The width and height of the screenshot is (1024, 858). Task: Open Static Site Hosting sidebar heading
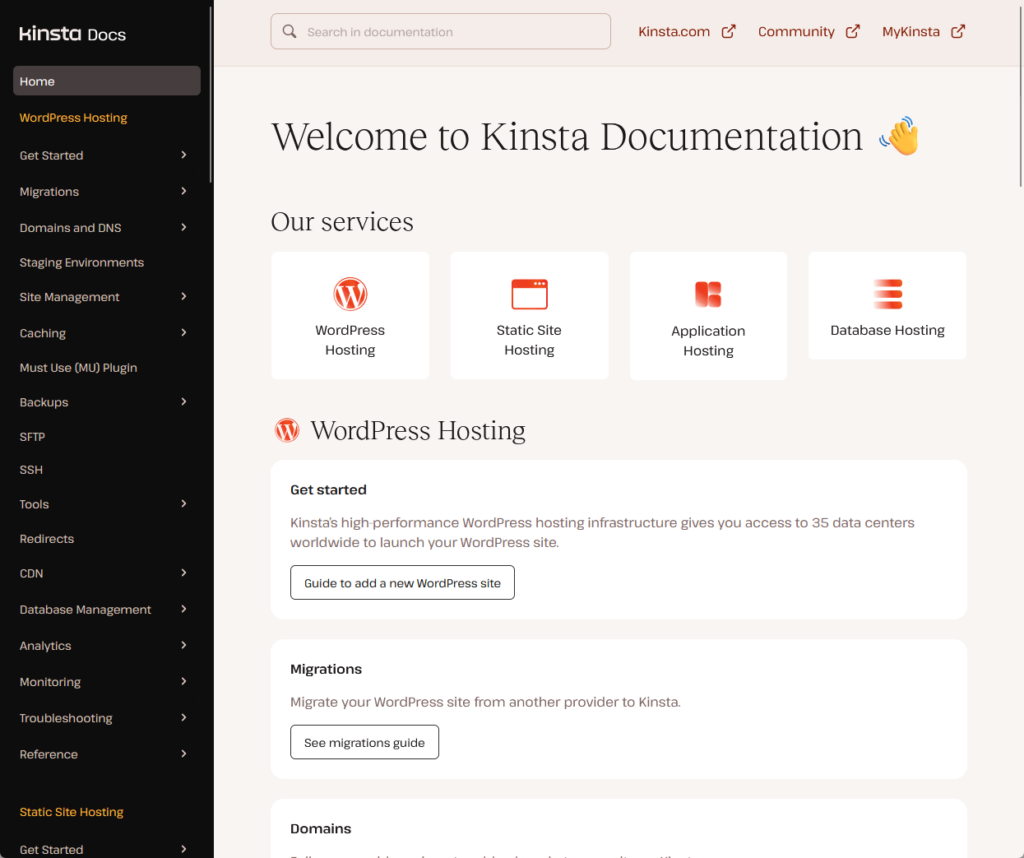coord(71,812)
